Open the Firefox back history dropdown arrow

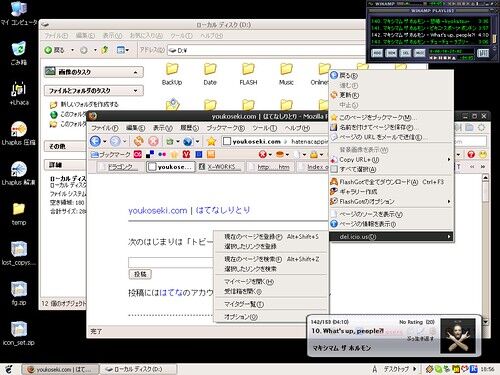[x=104, y=142]
